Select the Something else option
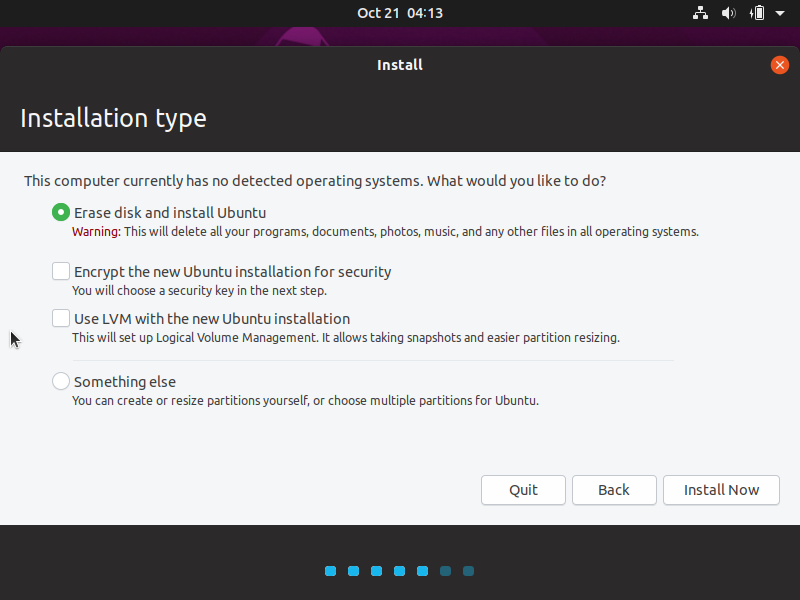Viewport: 800px width, 600px height. click(61, 381)
